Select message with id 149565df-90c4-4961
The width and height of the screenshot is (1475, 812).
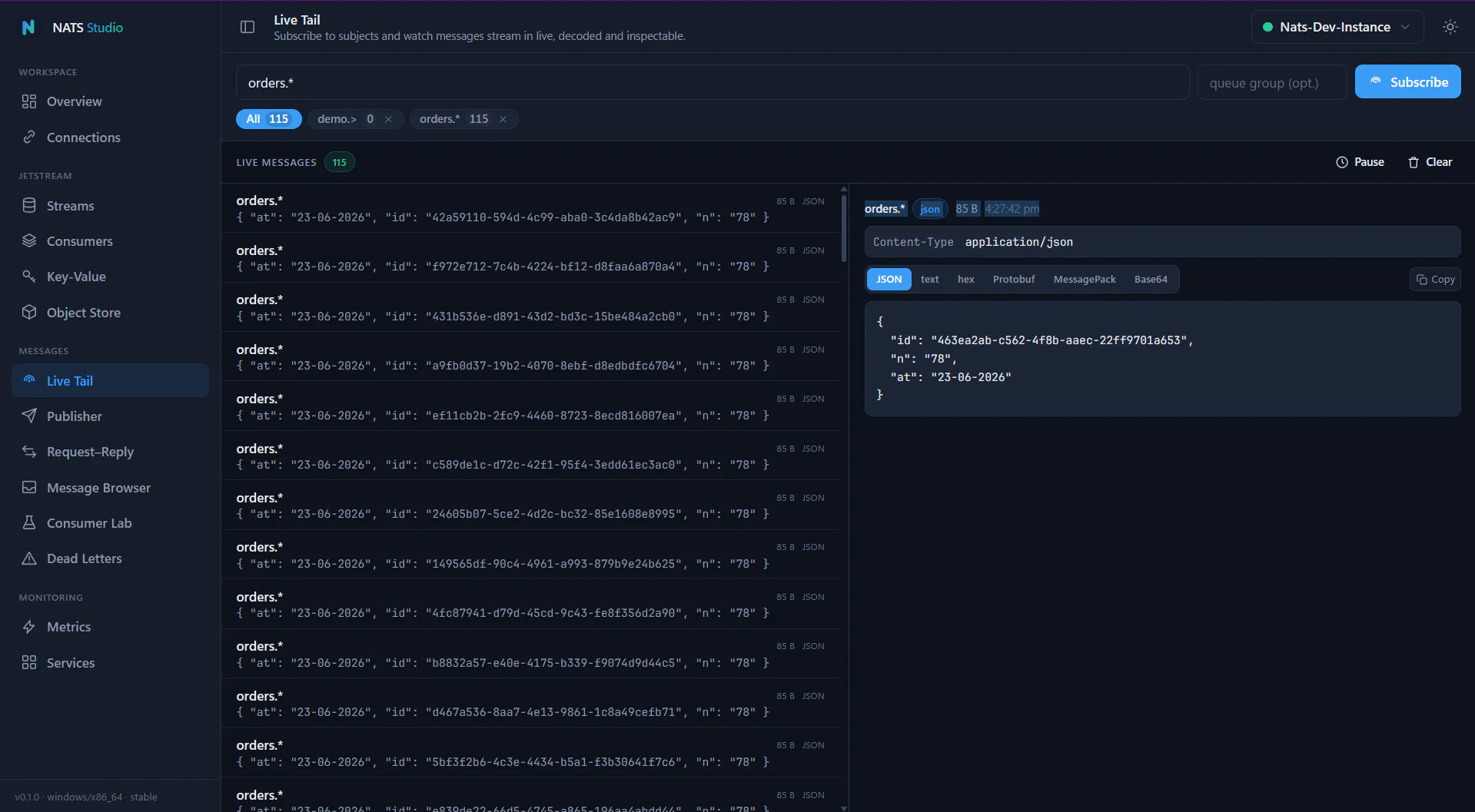pos(530,555)
